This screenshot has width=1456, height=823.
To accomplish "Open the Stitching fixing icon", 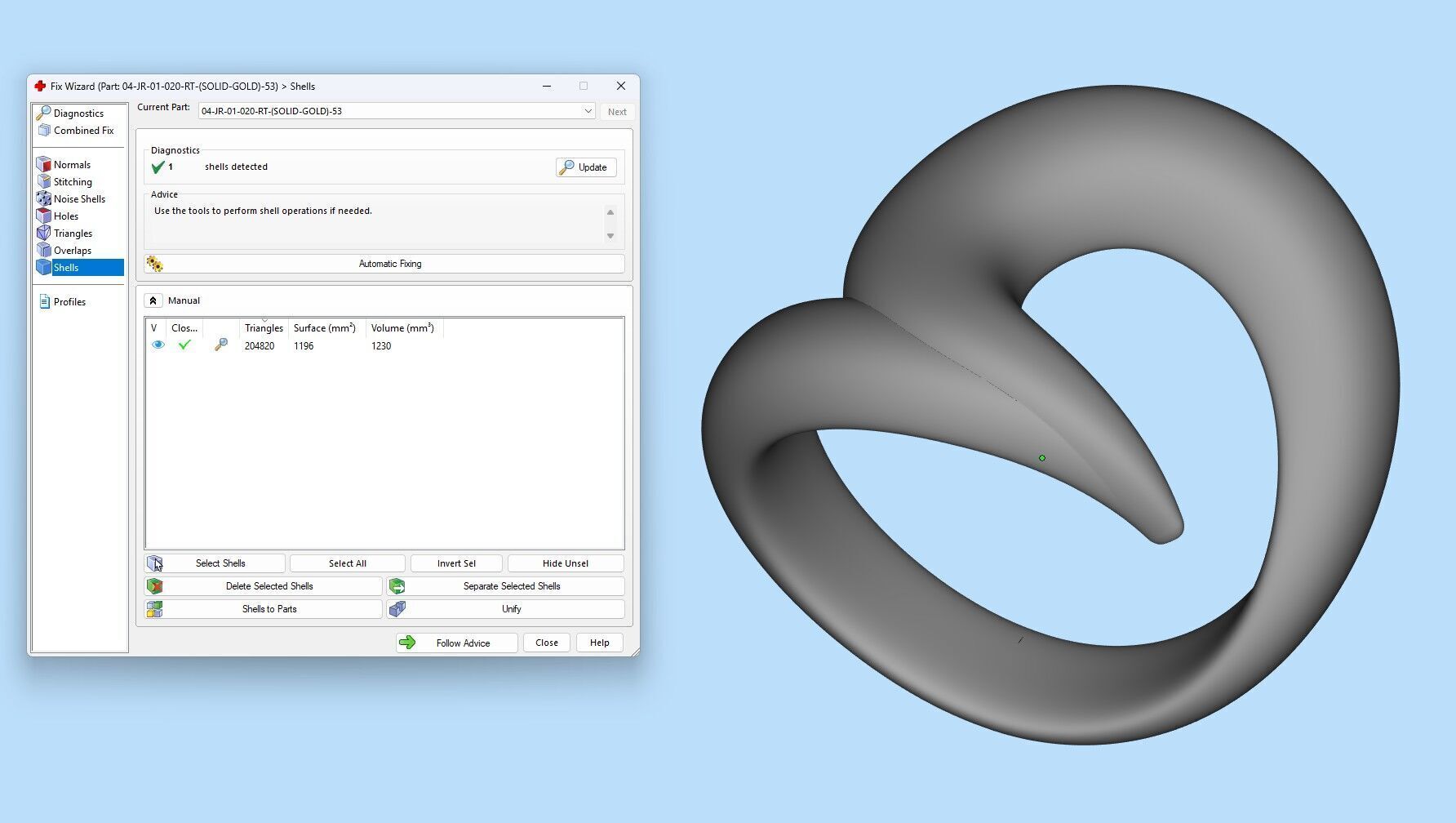I will coord(44,182).
